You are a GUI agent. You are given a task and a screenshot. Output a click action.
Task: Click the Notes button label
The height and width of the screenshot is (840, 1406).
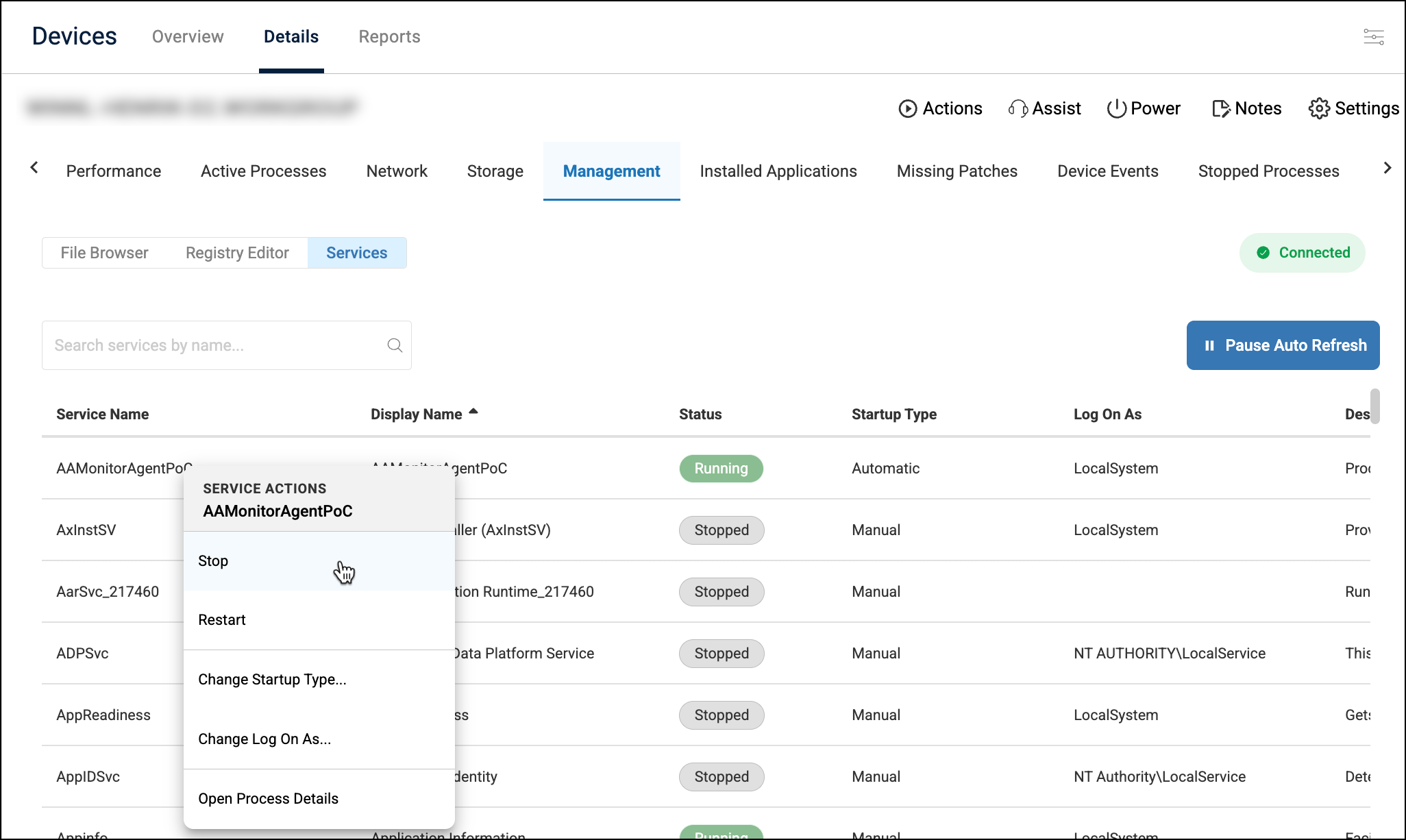coord(1258,109)
